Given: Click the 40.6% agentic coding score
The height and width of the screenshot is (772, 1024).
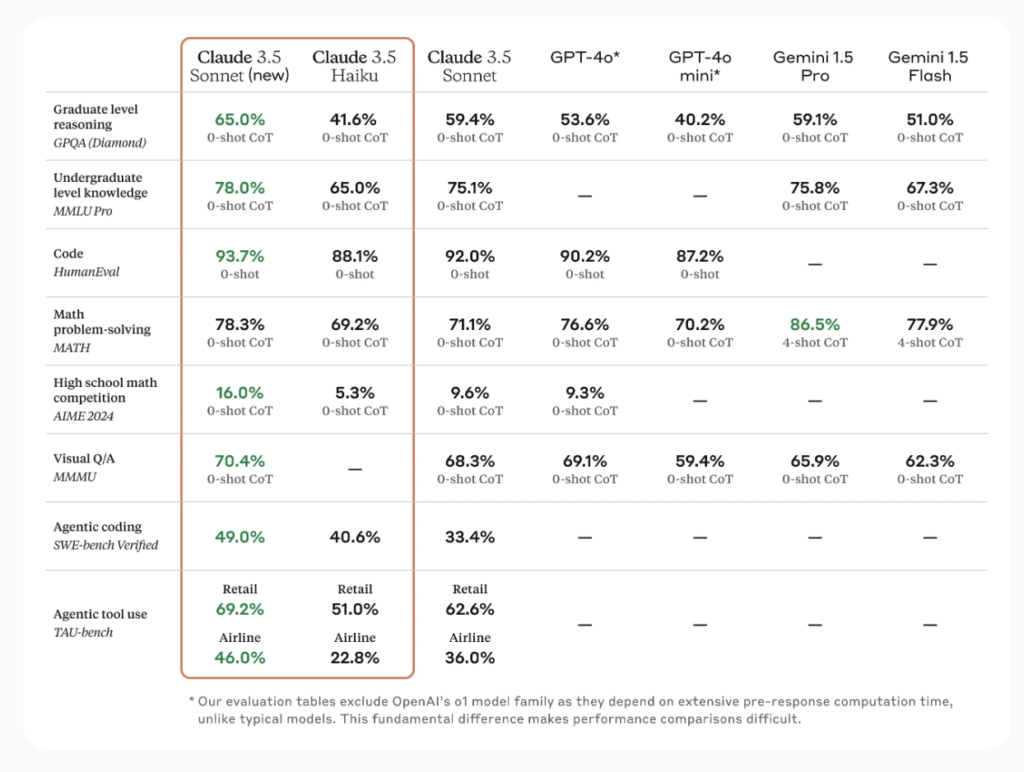Looking at the screenshot, I should [355, 537].
